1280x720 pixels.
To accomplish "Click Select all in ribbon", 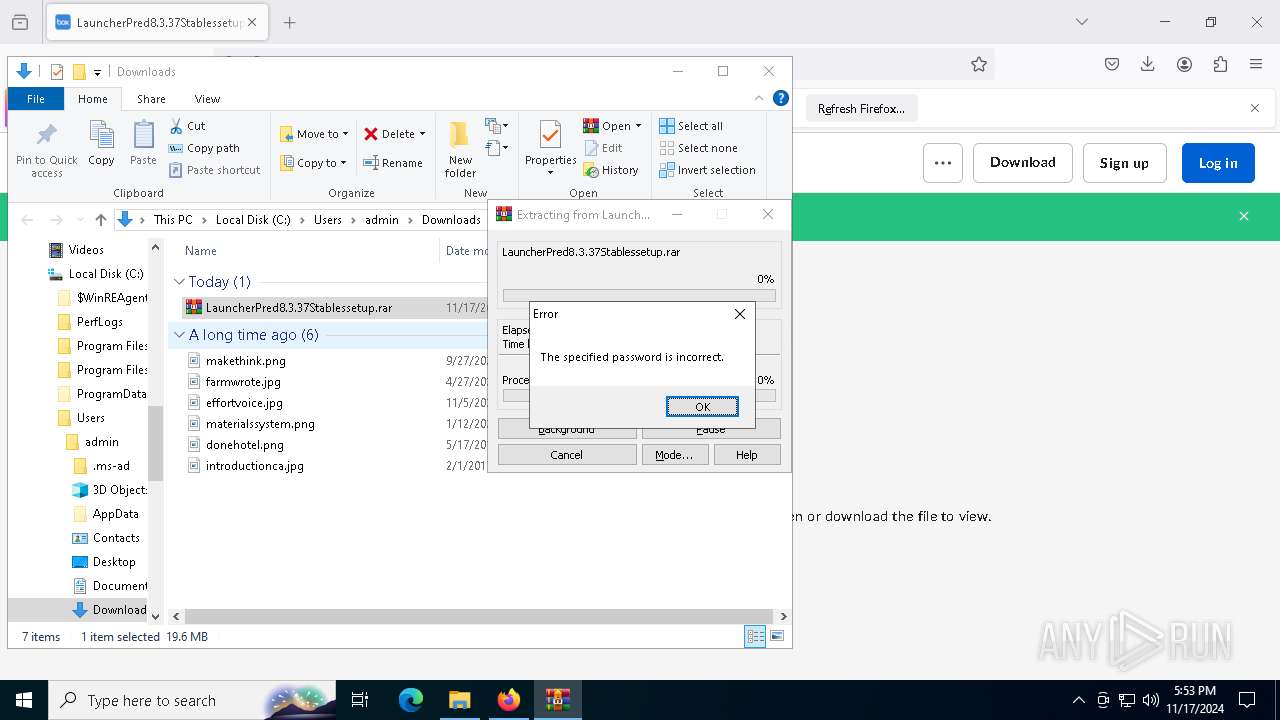I will (691, 126).
